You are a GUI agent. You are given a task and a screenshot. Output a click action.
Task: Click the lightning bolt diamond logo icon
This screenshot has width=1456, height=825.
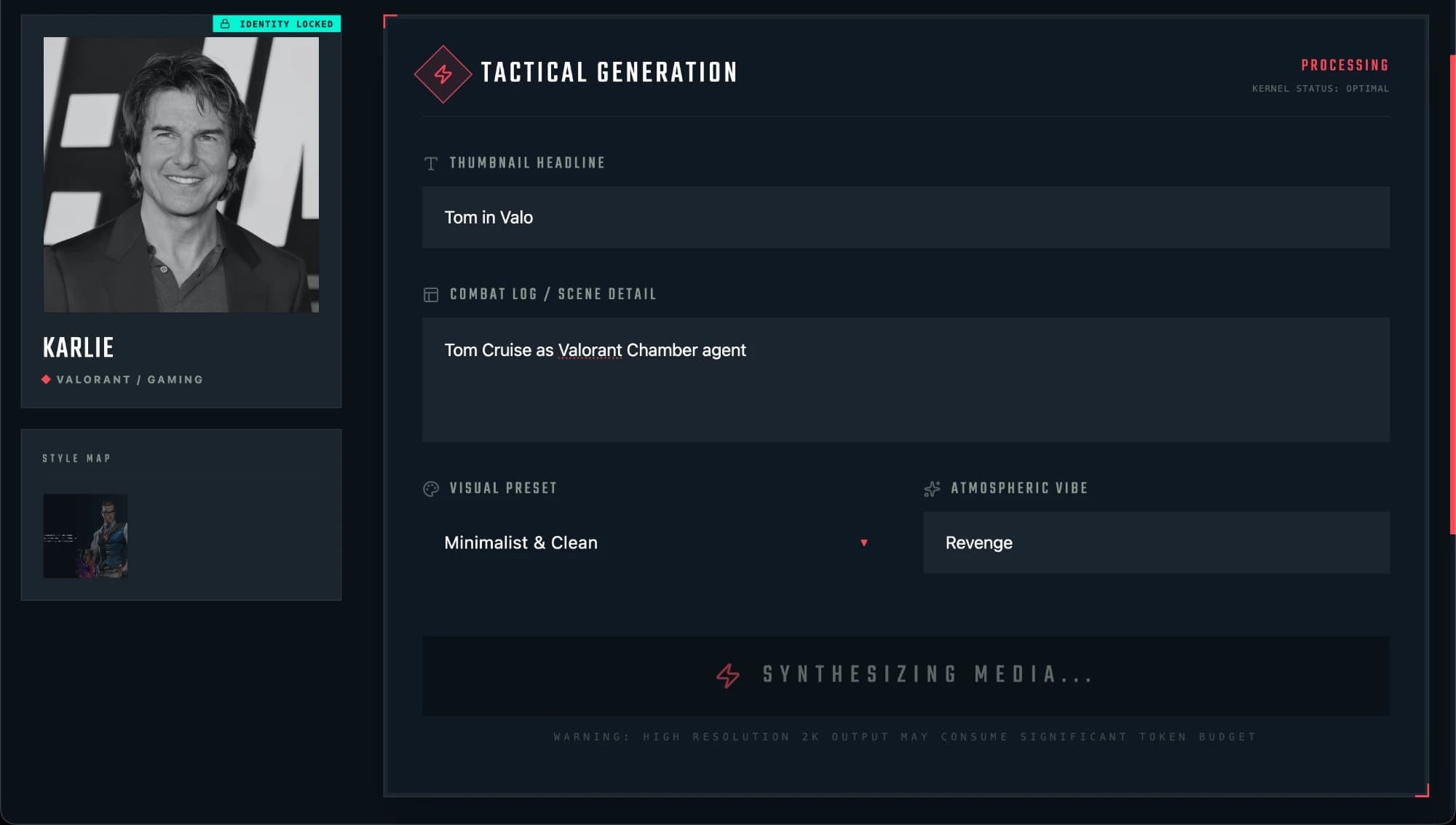pos(443,74)
